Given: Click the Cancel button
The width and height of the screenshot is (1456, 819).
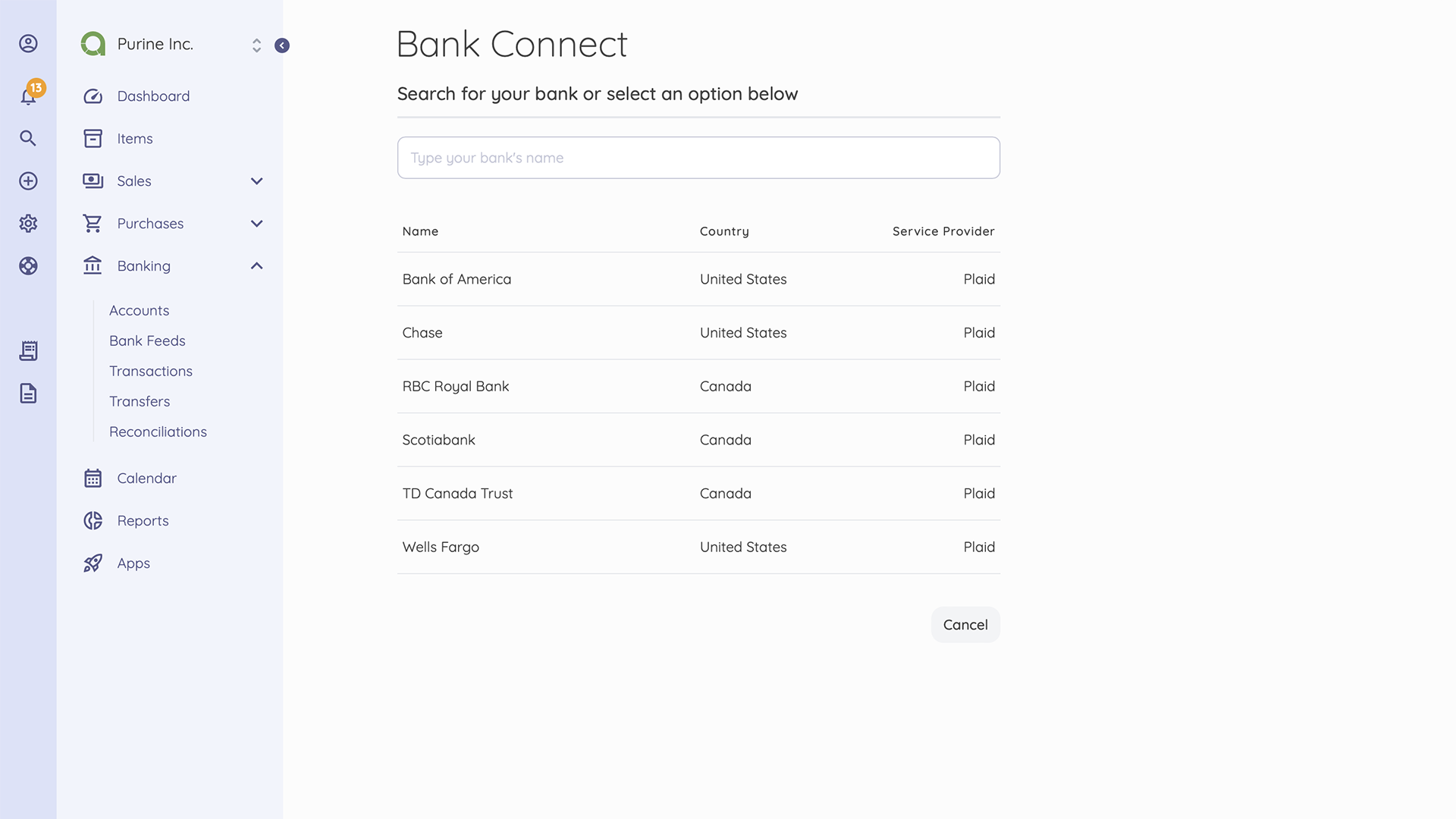Looking at the screenshot, I should pos(965,624).
